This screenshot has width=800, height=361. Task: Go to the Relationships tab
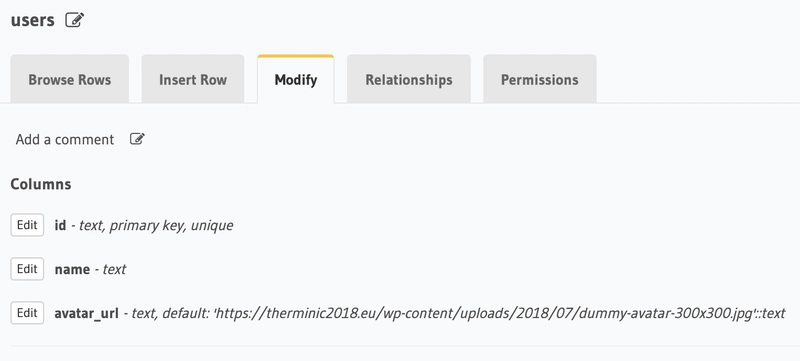[409, 80]
